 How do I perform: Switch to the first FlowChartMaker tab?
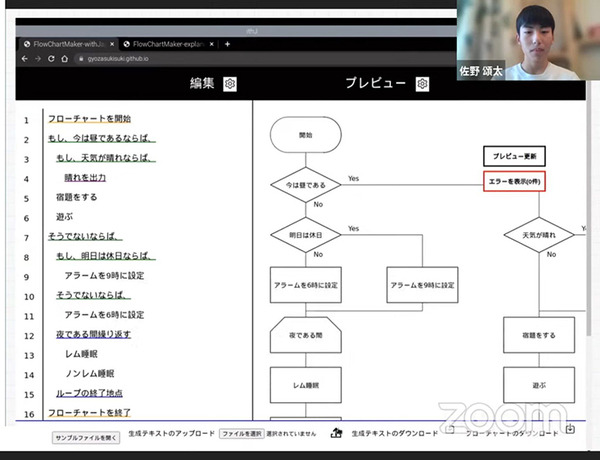pyautogui.click(x=65, y=44)
